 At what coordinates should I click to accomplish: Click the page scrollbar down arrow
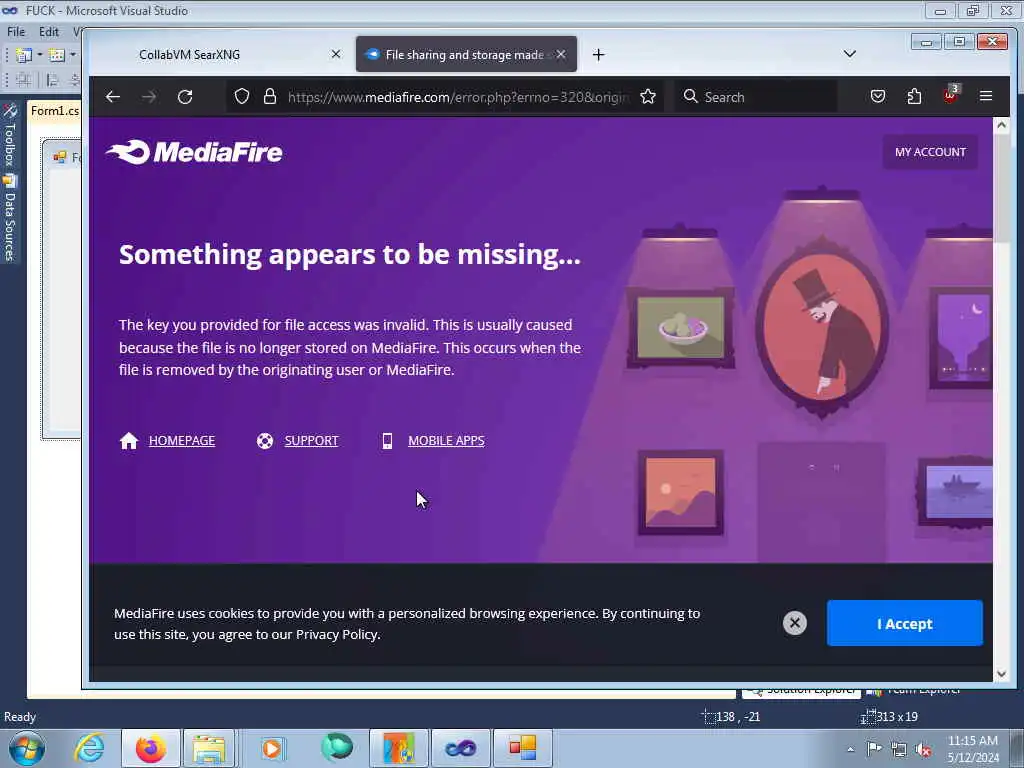[1001, 674]
